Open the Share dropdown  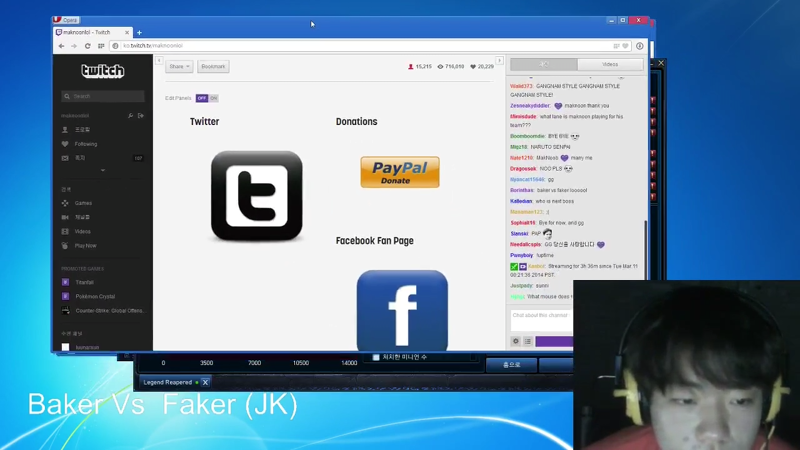tap(179, 66)
